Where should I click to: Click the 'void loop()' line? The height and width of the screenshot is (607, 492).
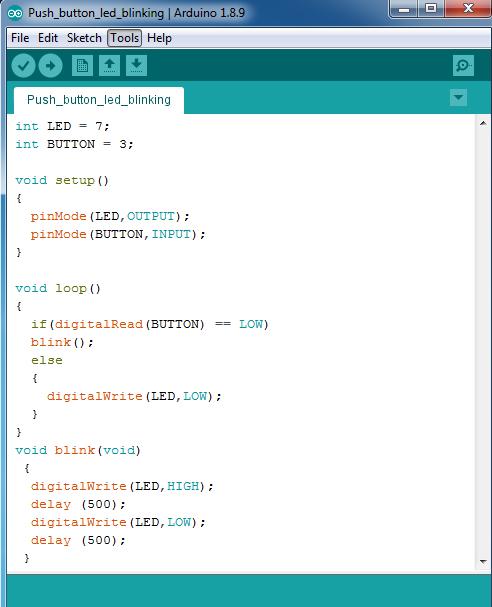click(58, 288)
